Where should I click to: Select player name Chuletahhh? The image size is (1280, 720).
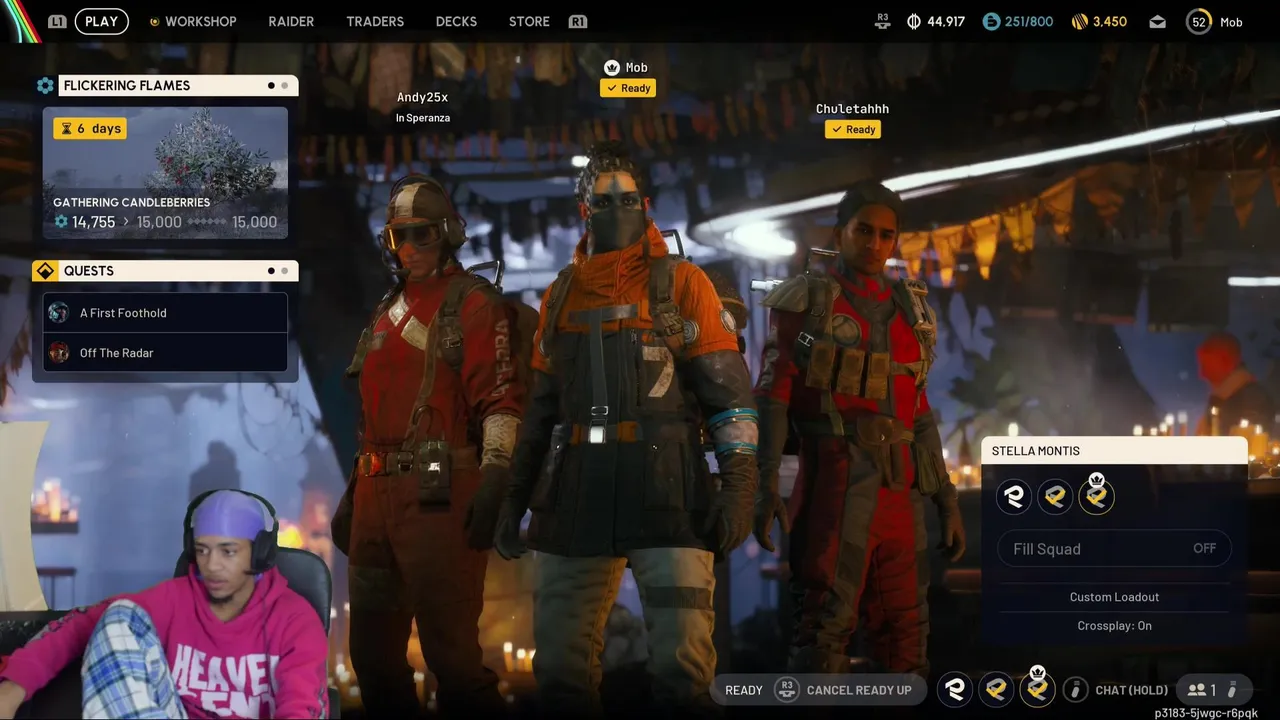pos(852,109)
